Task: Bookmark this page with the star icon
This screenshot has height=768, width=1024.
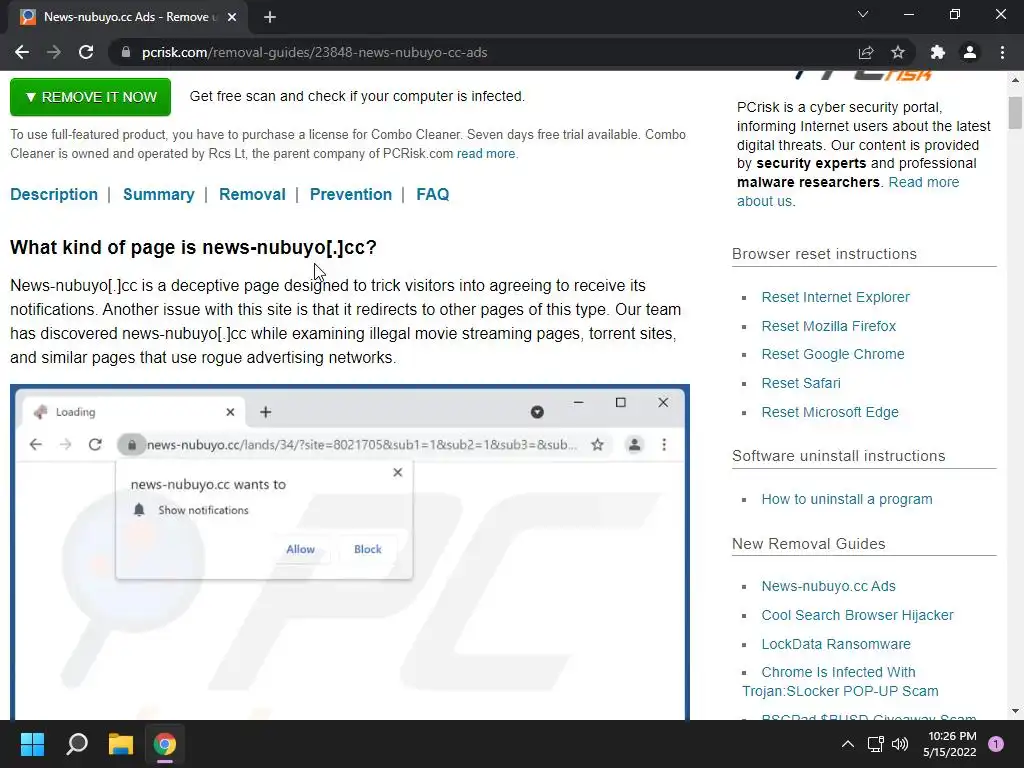Action: (x=898, y=52)
